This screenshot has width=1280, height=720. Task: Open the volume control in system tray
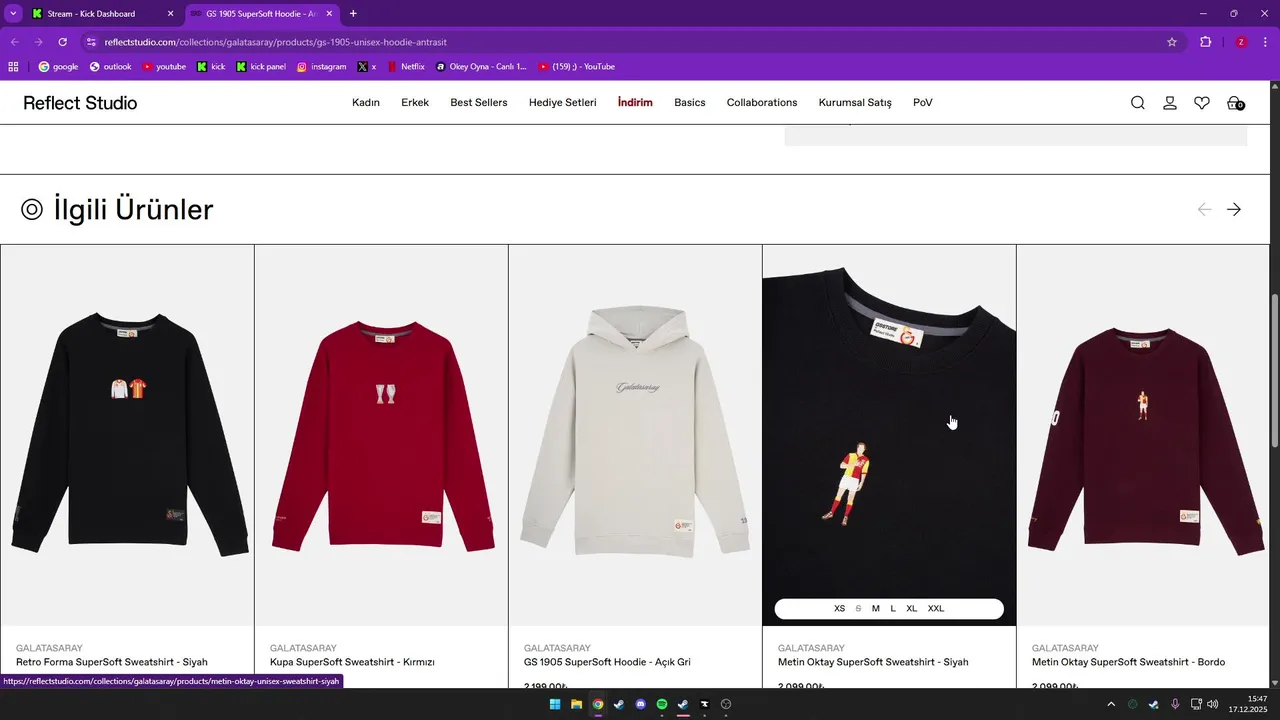coord(1213,704)
